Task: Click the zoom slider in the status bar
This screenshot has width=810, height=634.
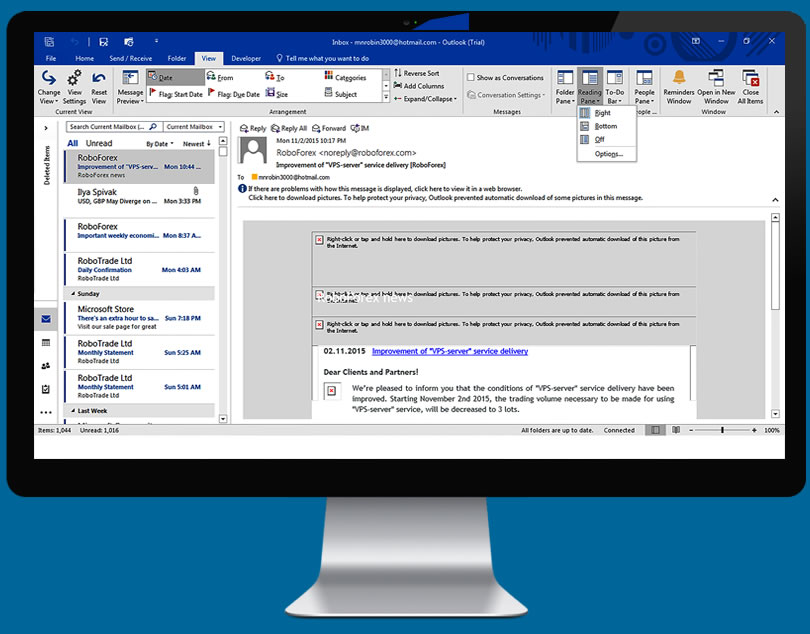Action: coord(723,430)
